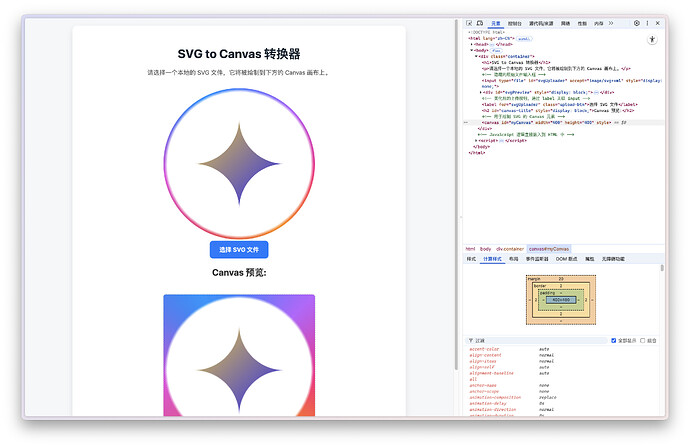This screenshot has height=448, width=690.
Task: Open the 事件监听器 Event Listeners sub-tab
Action: [x=537, y=259]
